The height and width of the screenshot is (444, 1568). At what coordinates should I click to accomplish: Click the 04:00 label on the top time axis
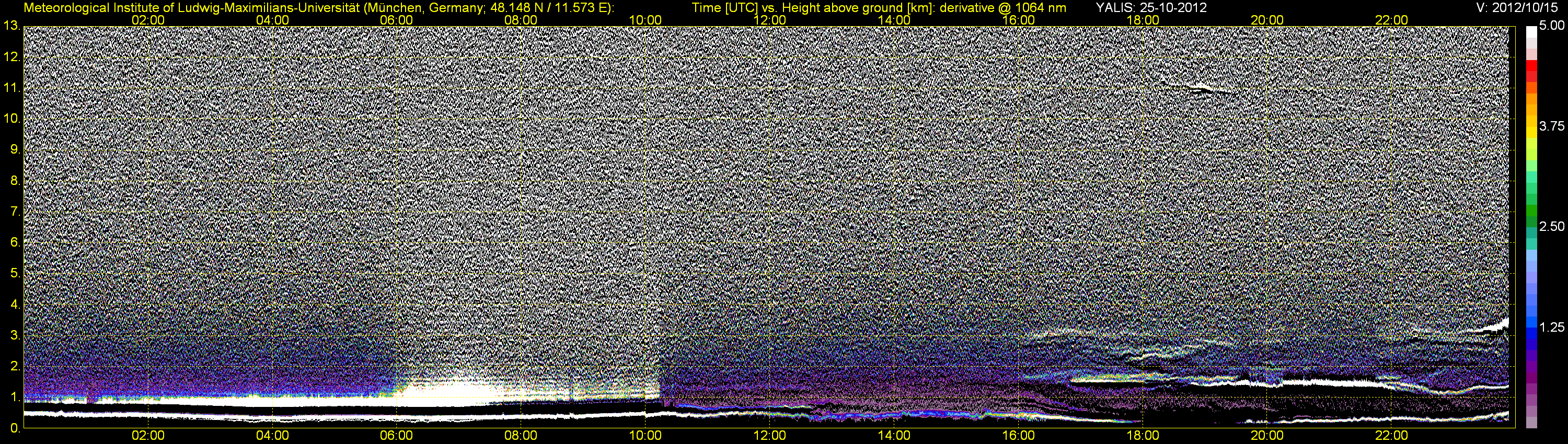click(273, 20)
